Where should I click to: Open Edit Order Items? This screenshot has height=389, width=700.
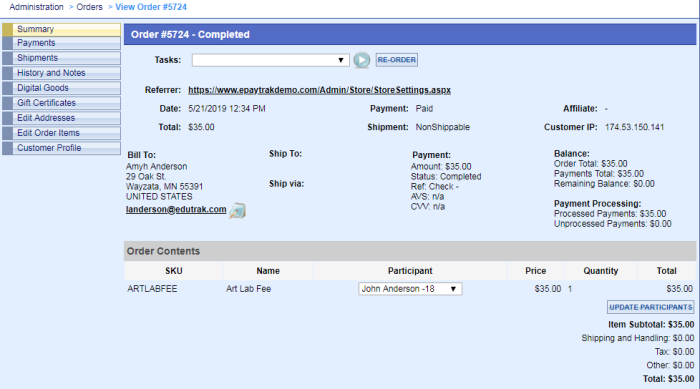pyautogui.click(x=61, y=133)
